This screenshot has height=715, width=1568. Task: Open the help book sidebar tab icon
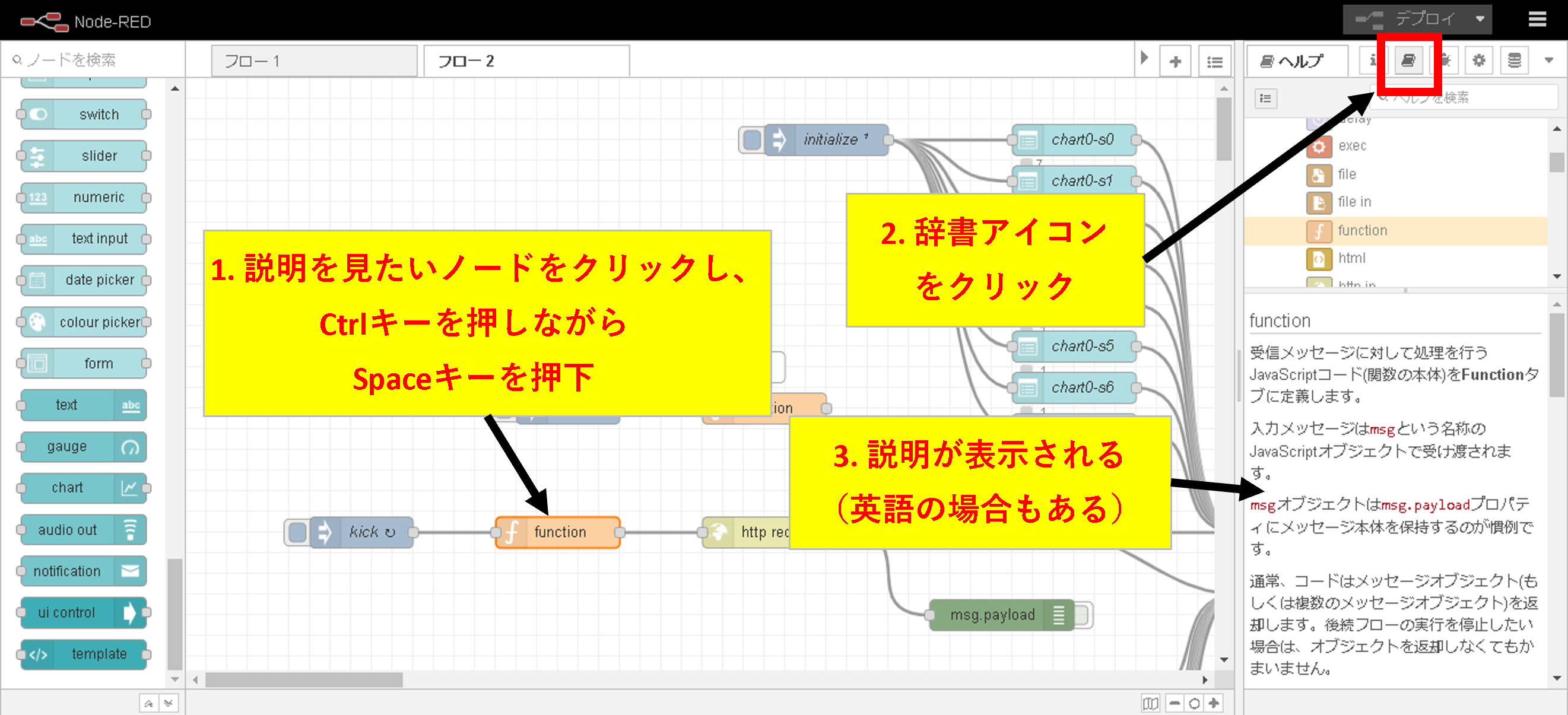[x=1408, y=61]
